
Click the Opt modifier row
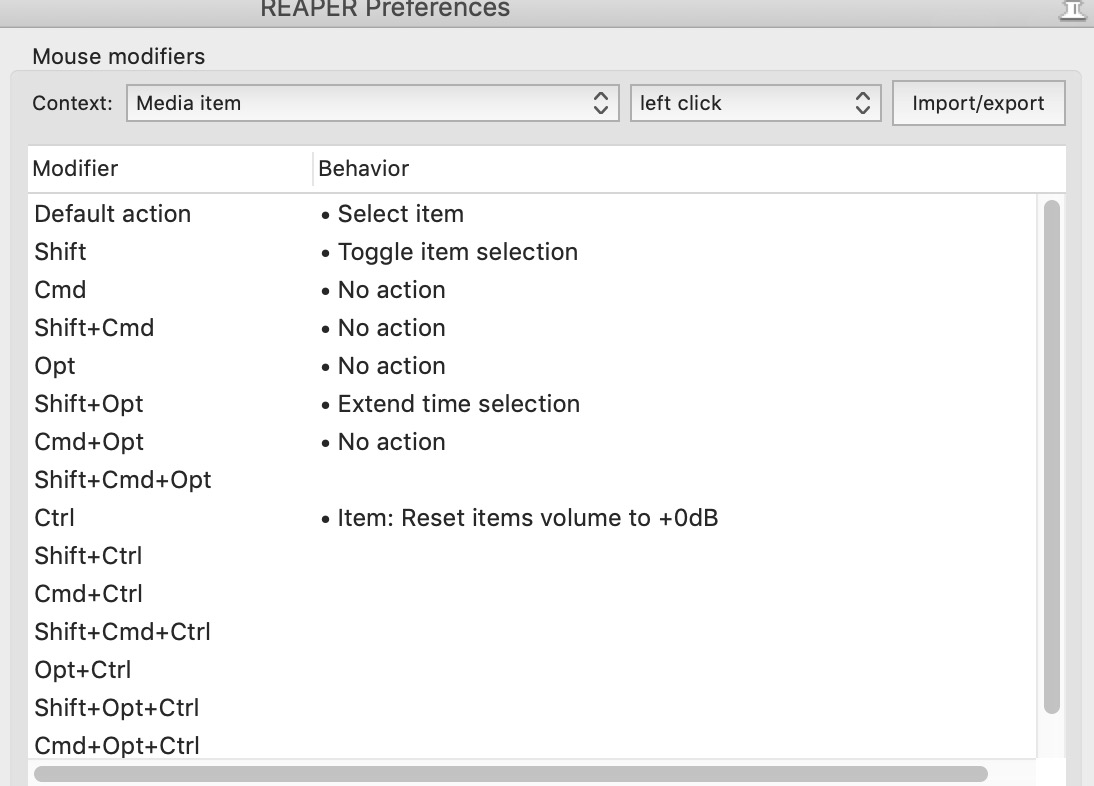click(x=55, y=366)
